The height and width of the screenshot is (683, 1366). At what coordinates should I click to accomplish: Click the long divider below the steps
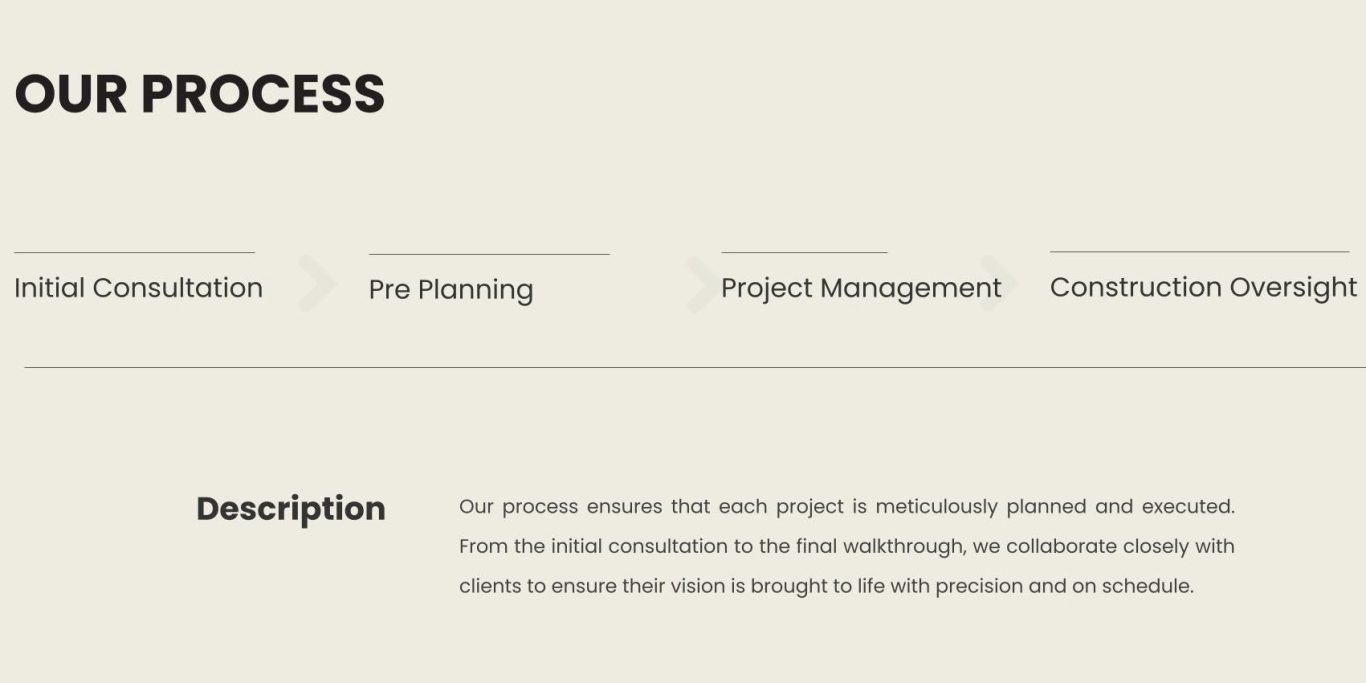coord(695,368)
